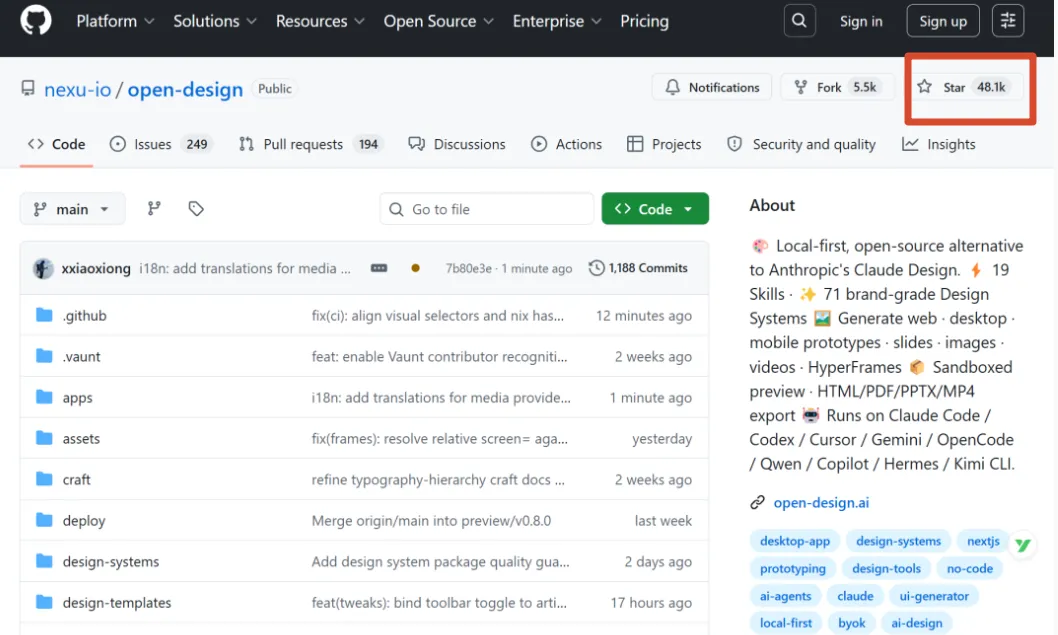Switch to the Pull requests tab
This screenshot has height=635, width=1058.
point(311,144)
